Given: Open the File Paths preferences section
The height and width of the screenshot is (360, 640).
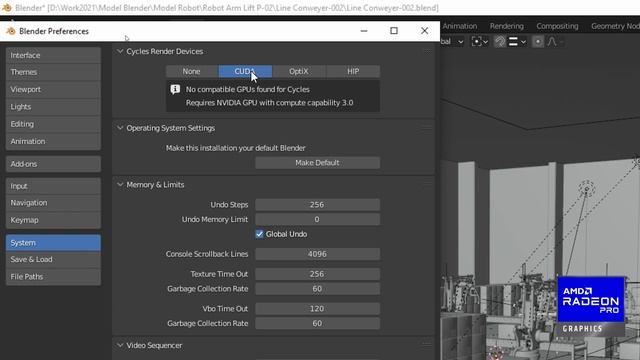Looking at the screenshot, I should [53, 277].
